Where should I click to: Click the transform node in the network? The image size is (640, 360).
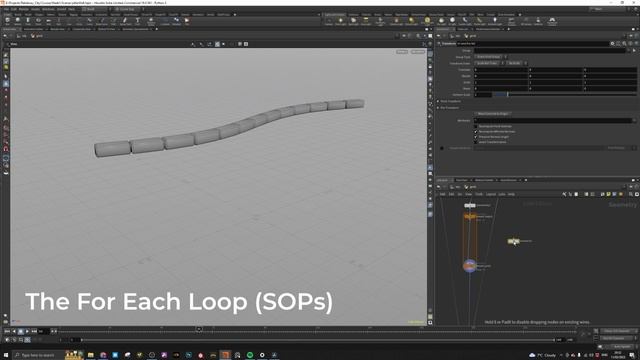pos(513,241)
